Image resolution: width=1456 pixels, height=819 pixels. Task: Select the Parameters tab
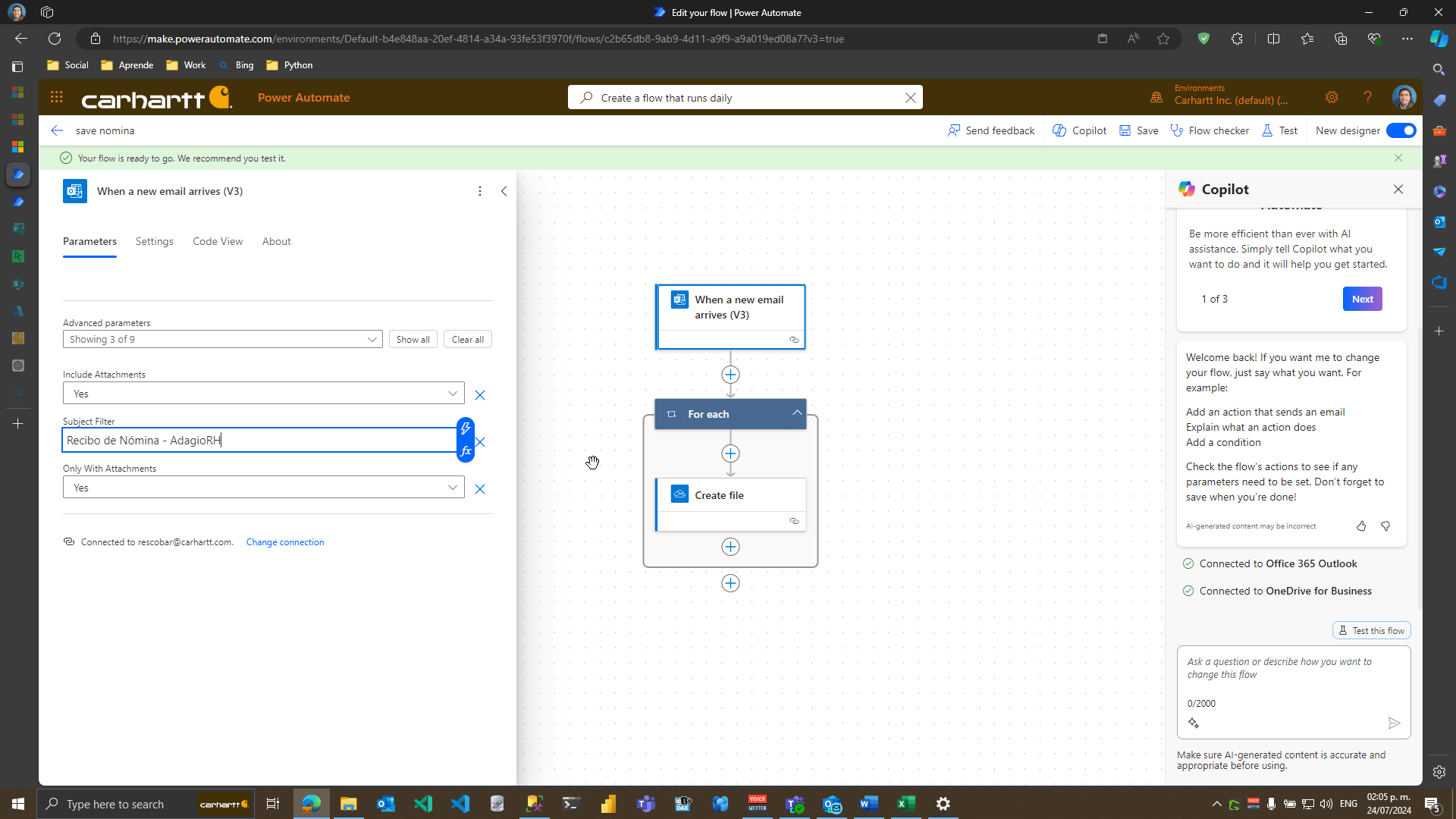click(x=89, y=241)
